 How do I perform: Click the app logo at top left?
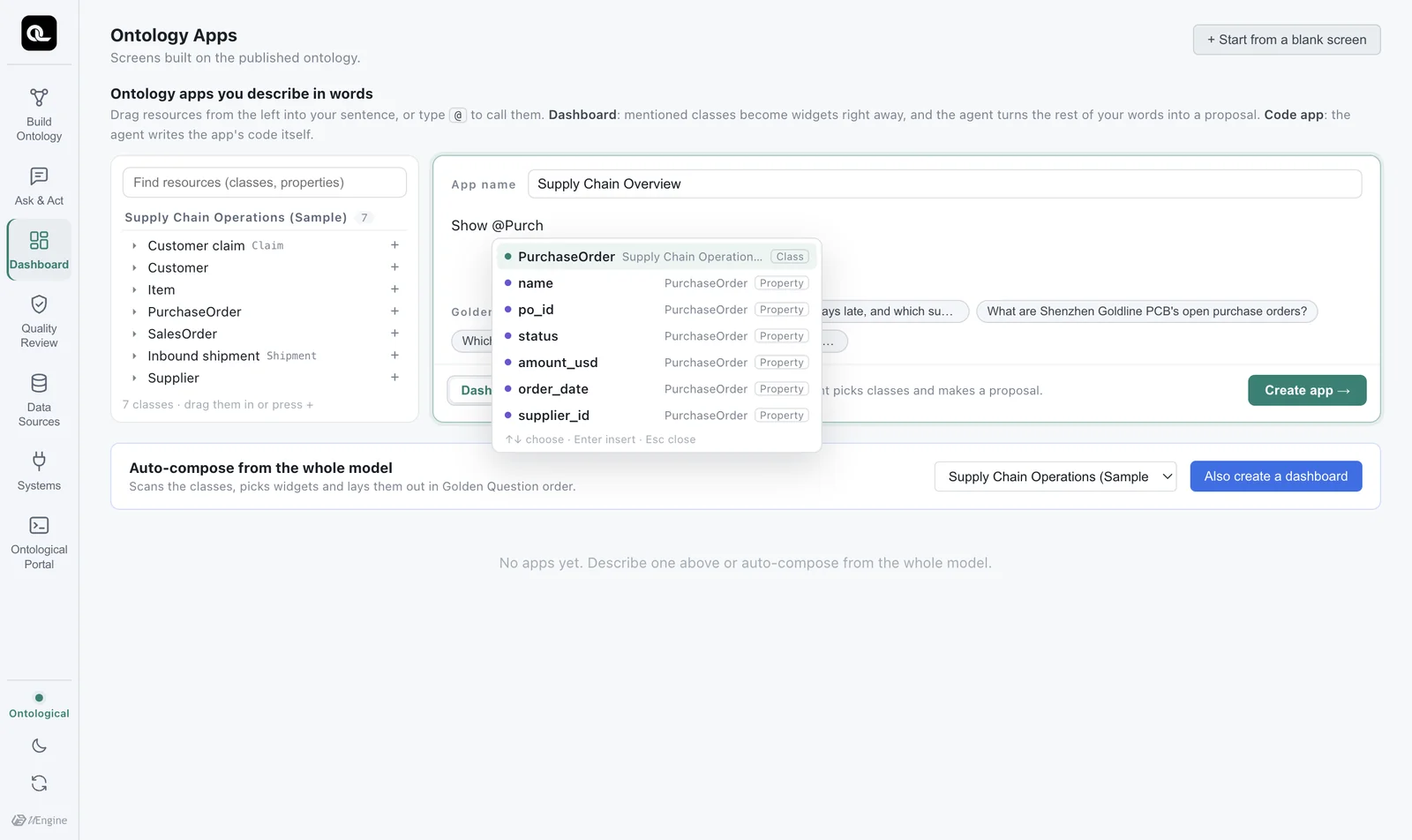39,34
